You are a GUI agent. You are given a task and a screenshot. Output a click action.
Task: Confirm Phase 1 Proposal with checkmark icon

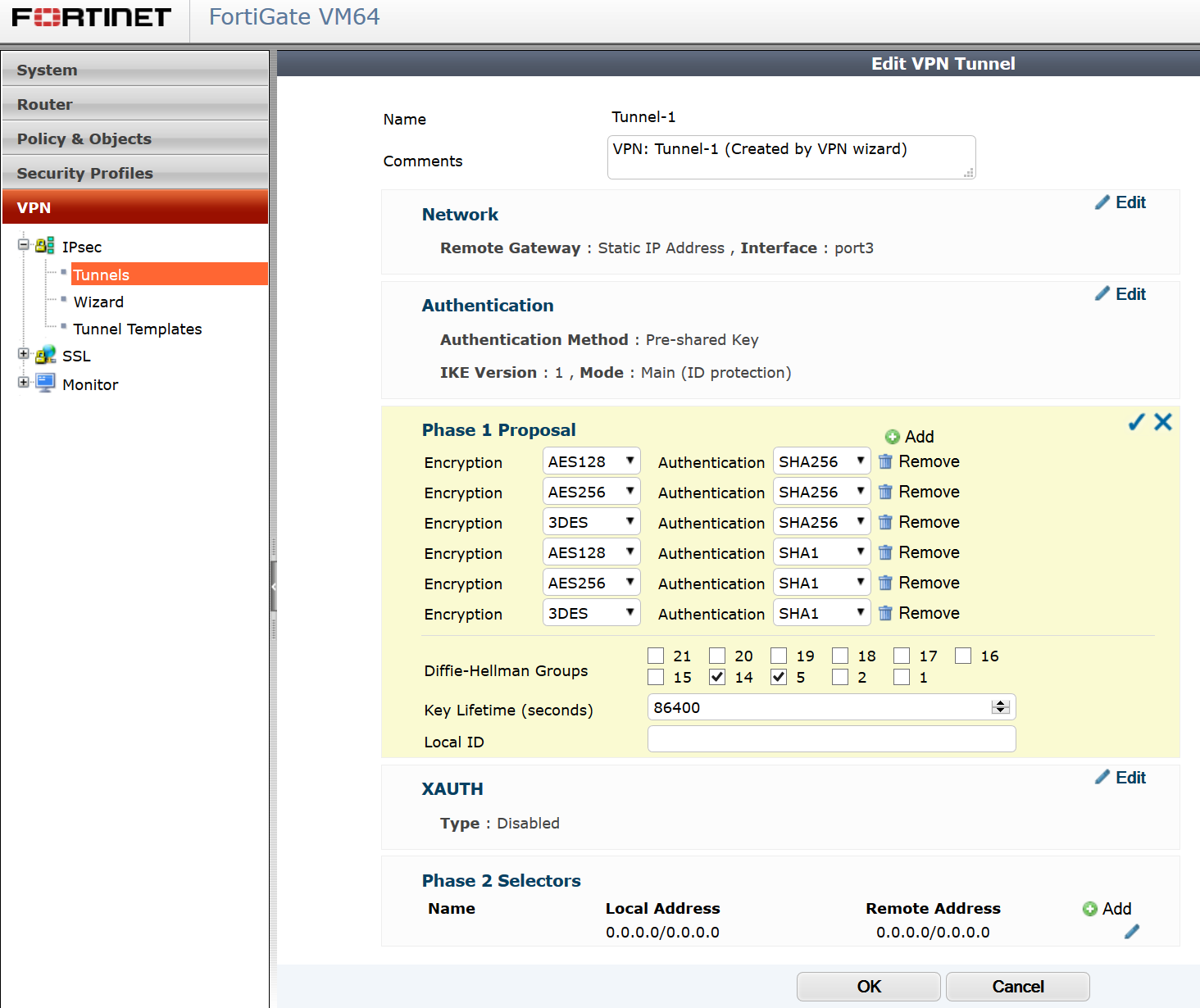pyautogui.click(x=1136, y=421)
